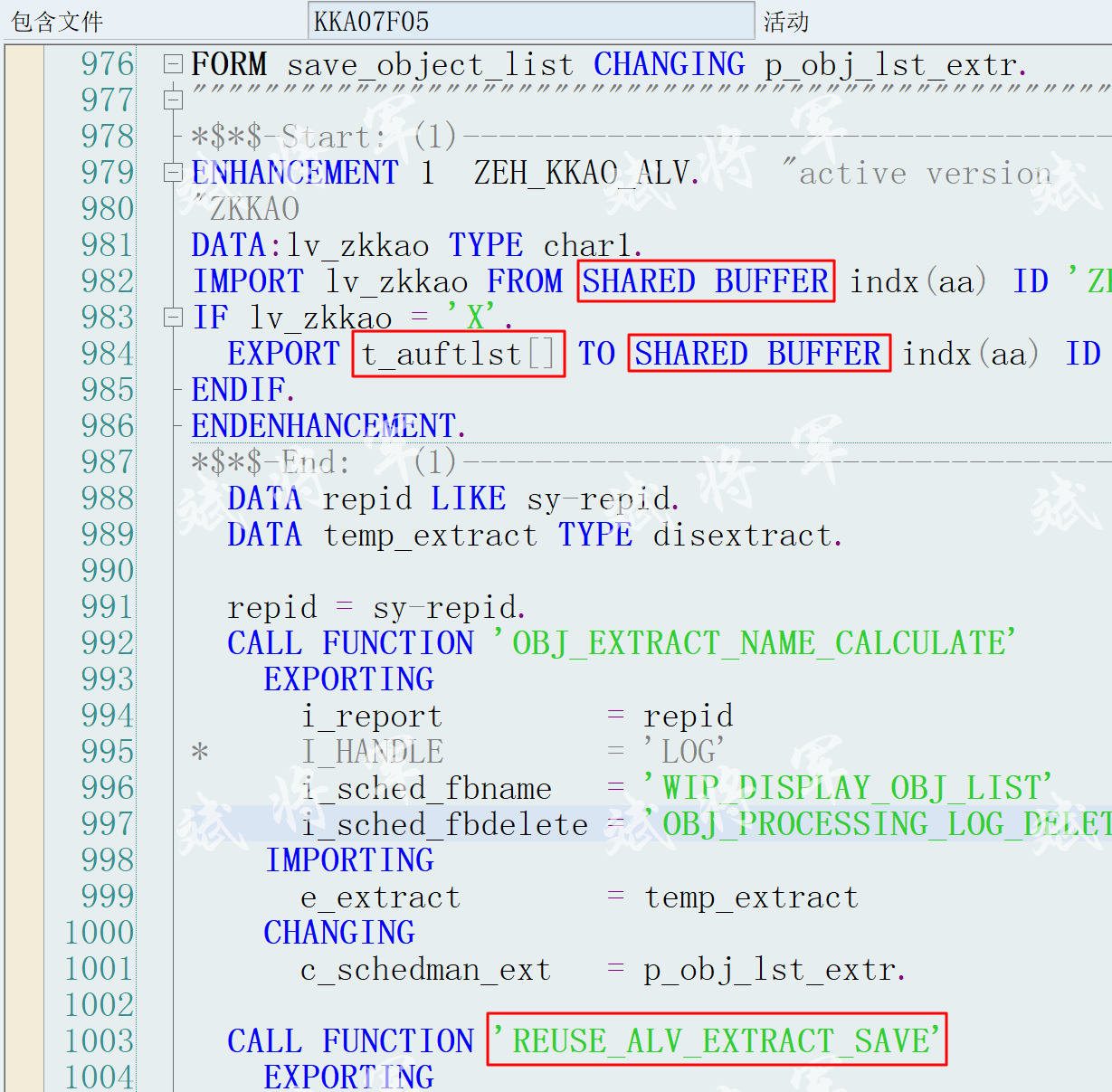The height and width of the screenshot is (1092, 1112).
Task: Click line number 976 in the gutter
Action: (x=108, y=64)
